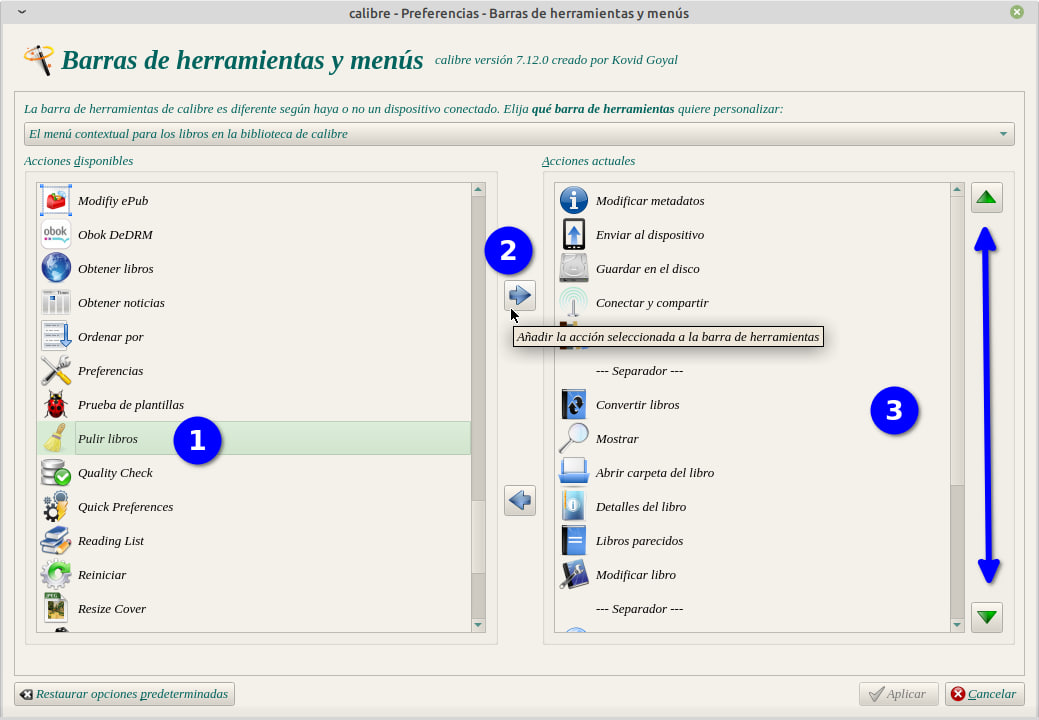Open the window menu chevron in title bar
Viewport: 1039px width, 720px height.
click(x=22, y=12)
